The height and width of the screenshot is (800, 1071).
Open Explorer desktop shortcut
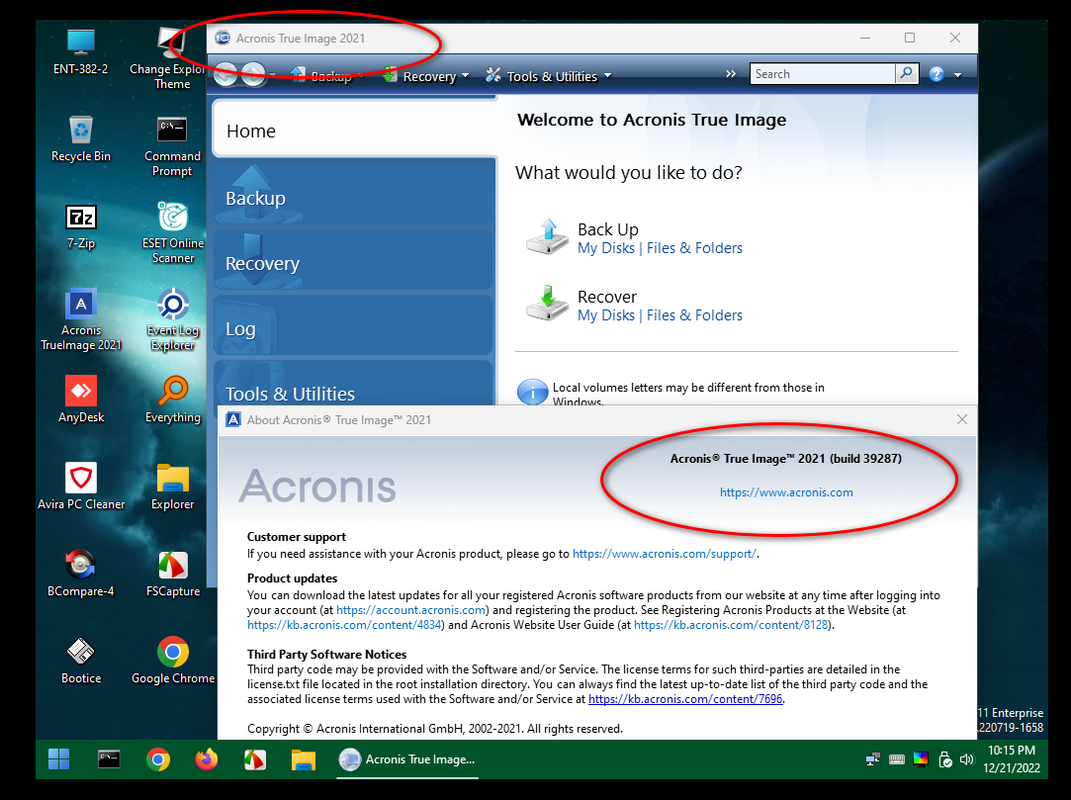click(173, 486)
